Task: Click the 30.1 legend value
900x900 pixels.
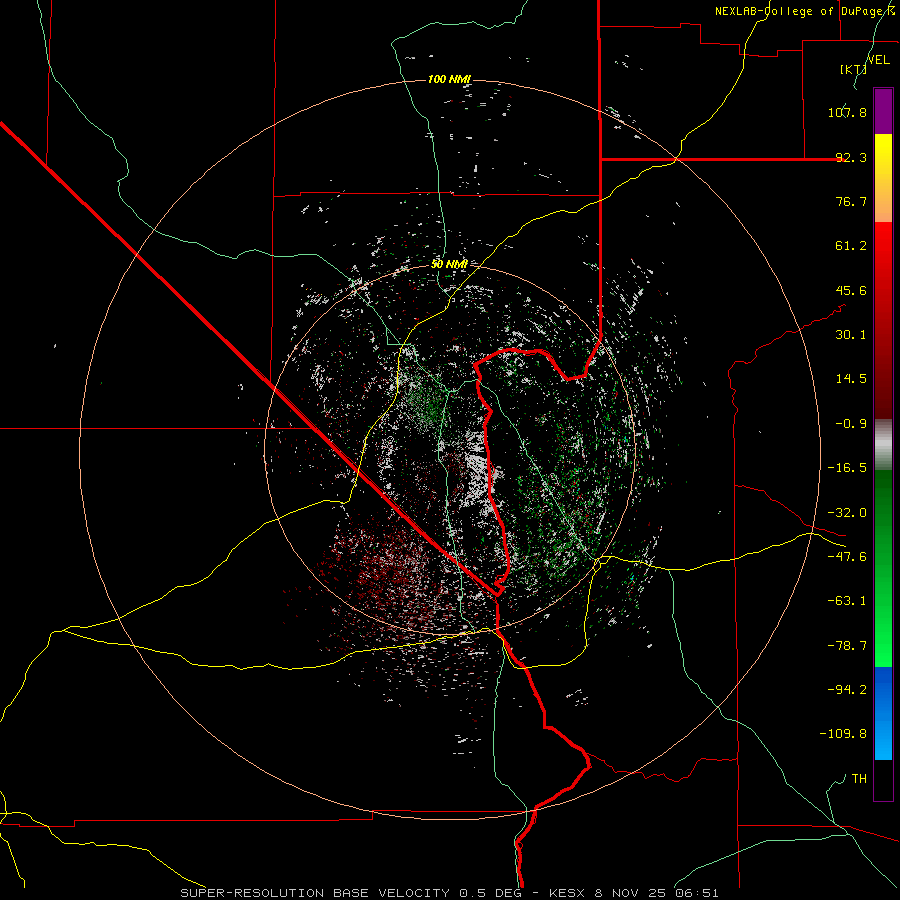Action: [x=851, y=335]
